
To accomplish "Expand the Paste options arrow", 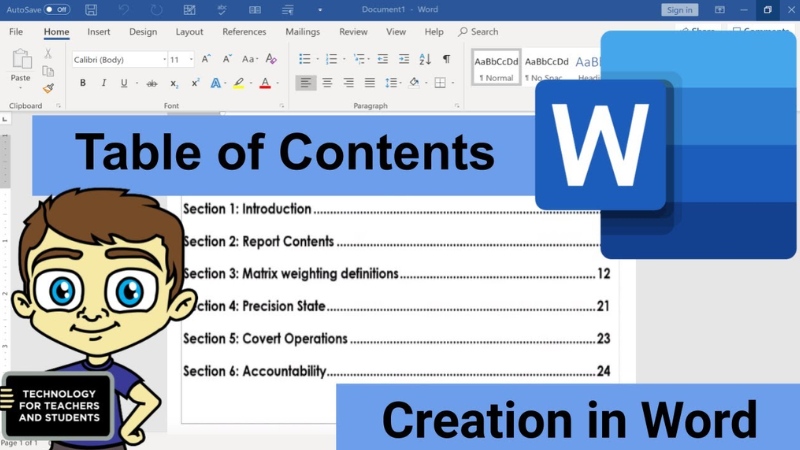I will pos(20,88).
